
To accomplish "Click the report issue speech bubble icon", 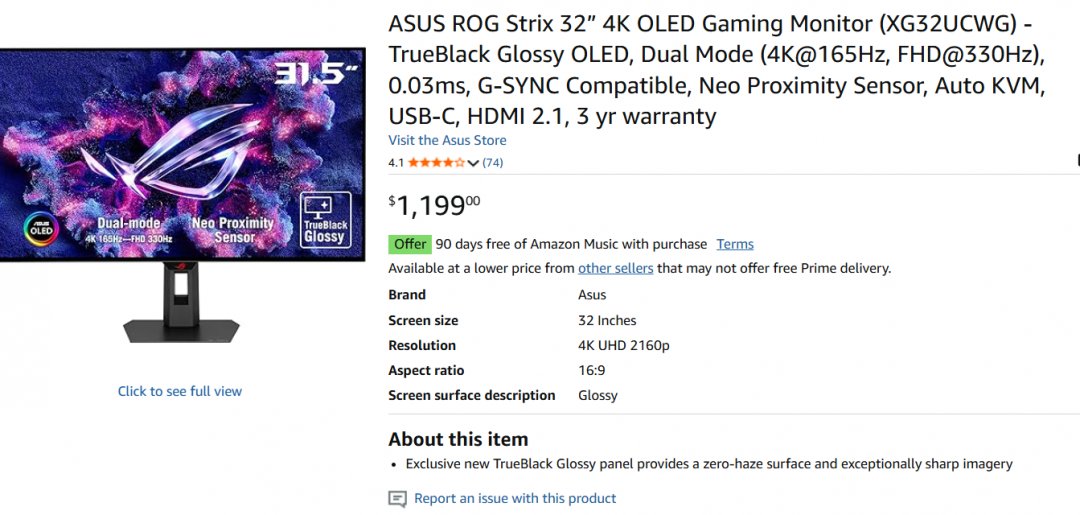I will (x=397, y=499).
